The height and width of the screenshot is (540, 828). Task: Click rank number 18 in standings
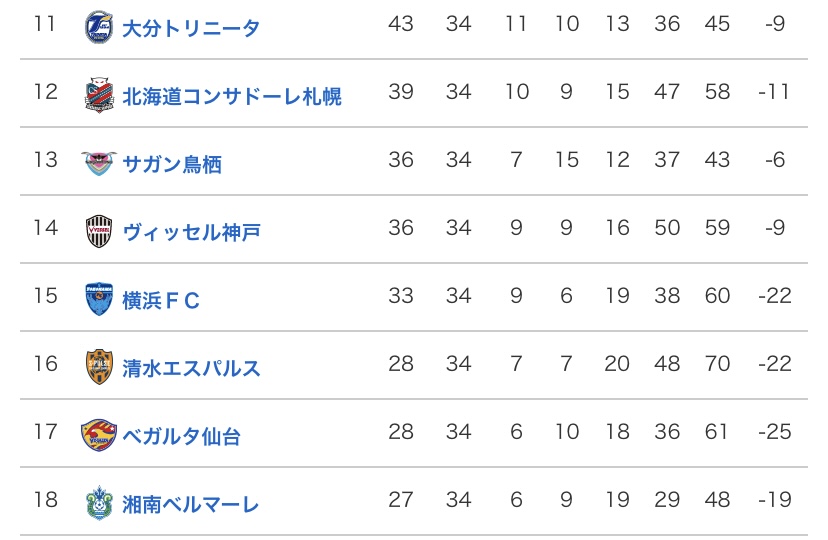(x=45, y=500)
